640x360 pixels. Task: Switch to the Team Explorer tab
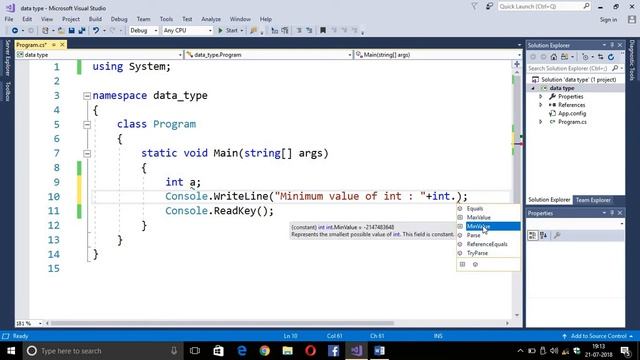[593, 200]
